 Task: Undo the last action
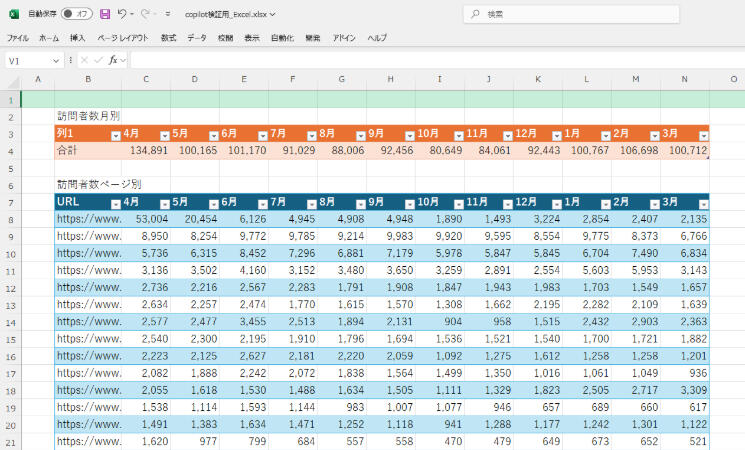122,14
